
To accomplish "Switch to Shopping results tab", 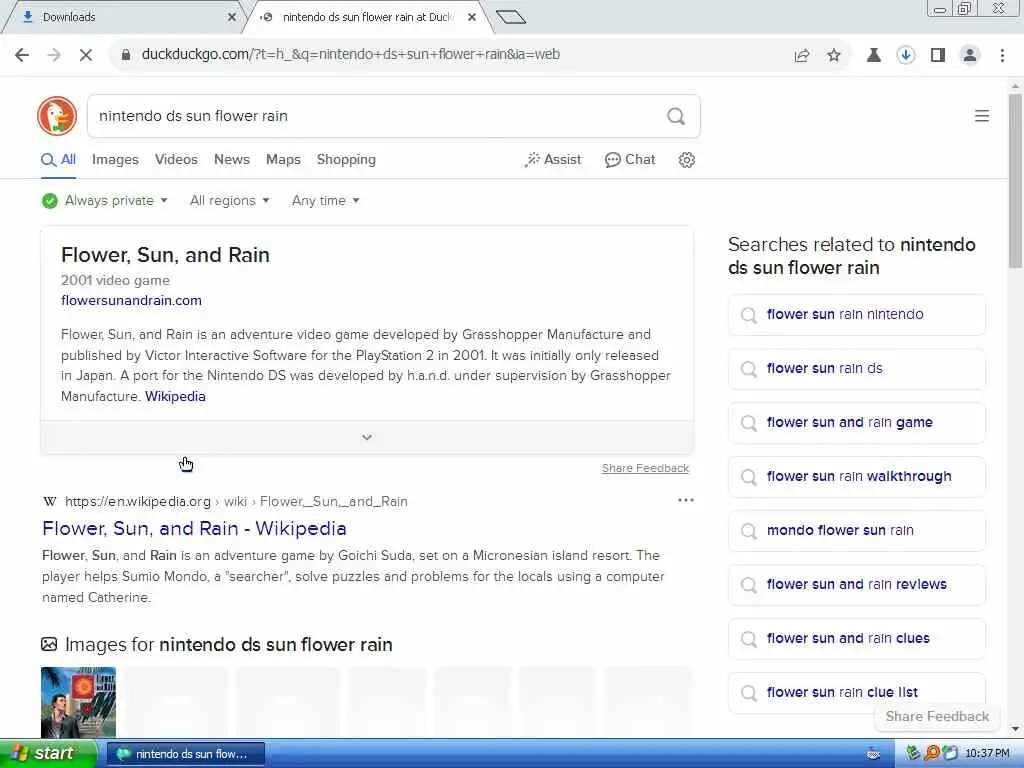I will pos(346,160).
